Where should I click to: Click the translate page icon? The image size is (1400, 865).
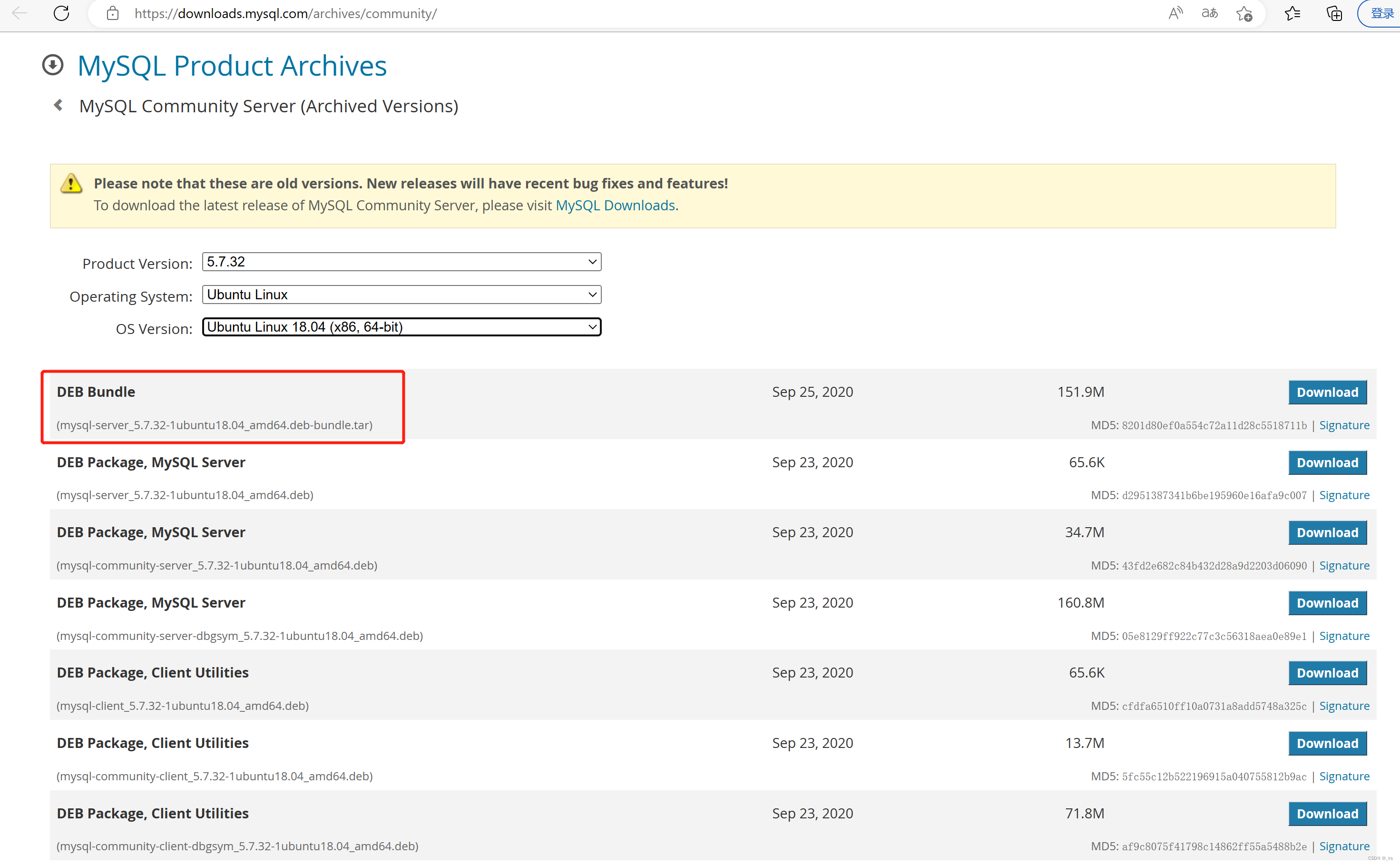1209,13
